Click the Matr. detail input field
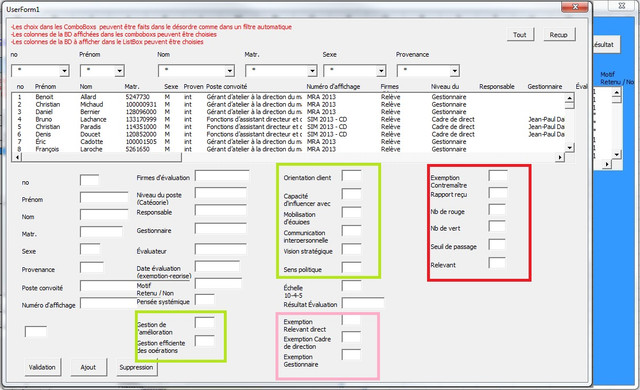This screenshot has width=640, height=390. click(102, 232)
